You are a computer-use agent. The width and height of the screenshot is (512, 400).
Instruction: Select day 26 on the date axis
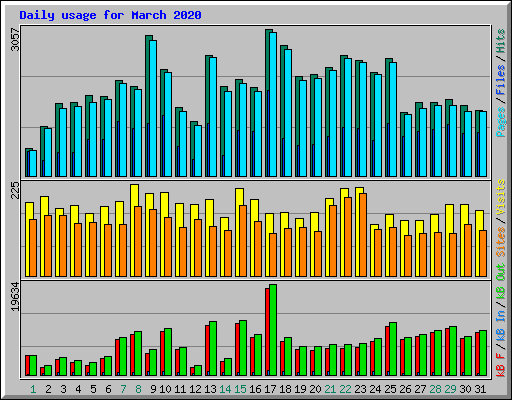coord(405,389)
